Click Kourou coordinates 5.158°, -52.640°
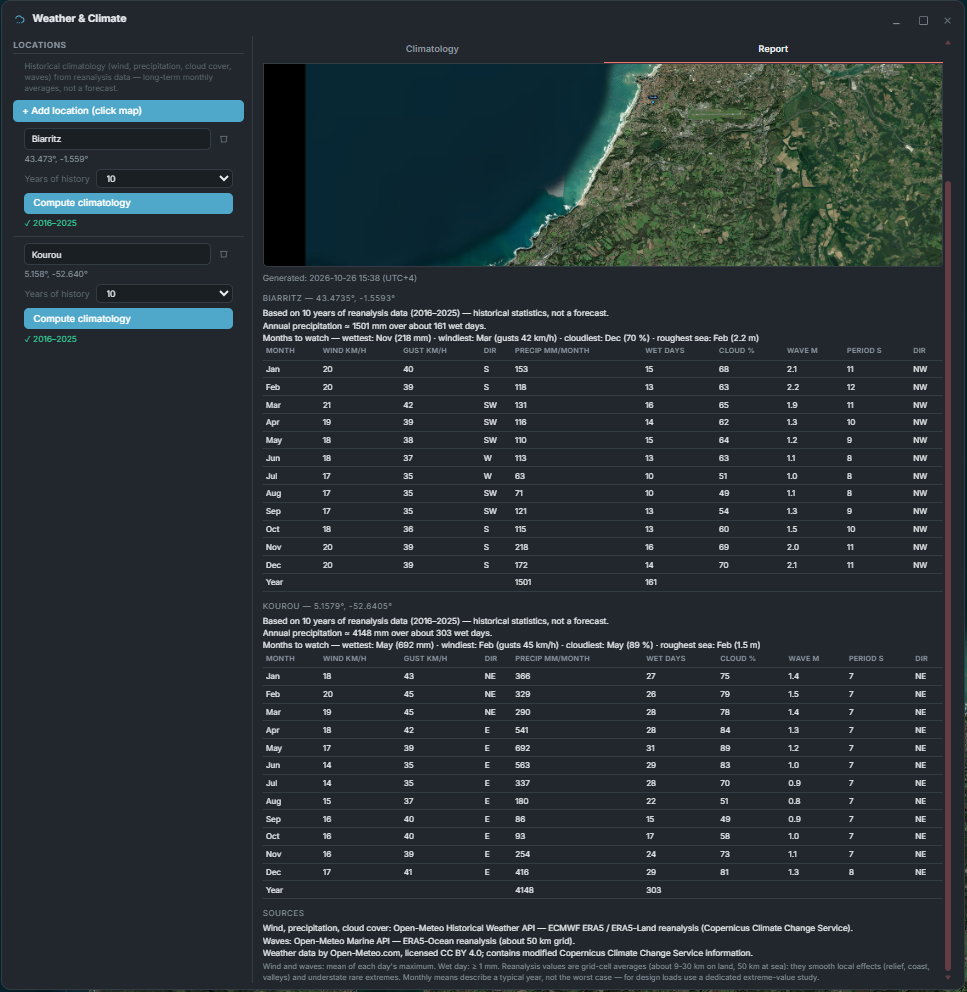This screenshot has height=992, width=967. [x=56, y=274]
